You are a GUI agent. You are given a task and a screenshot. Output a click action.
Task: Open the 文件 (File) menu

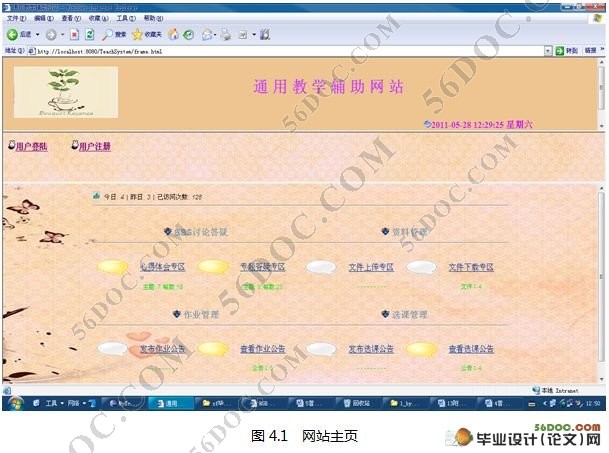[15, 19]
